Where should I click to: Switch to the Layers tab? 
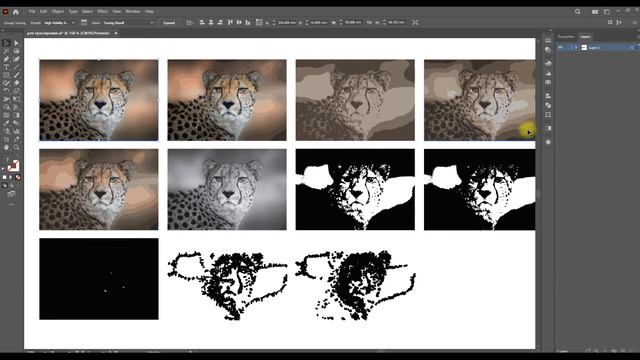coord(585,37)
